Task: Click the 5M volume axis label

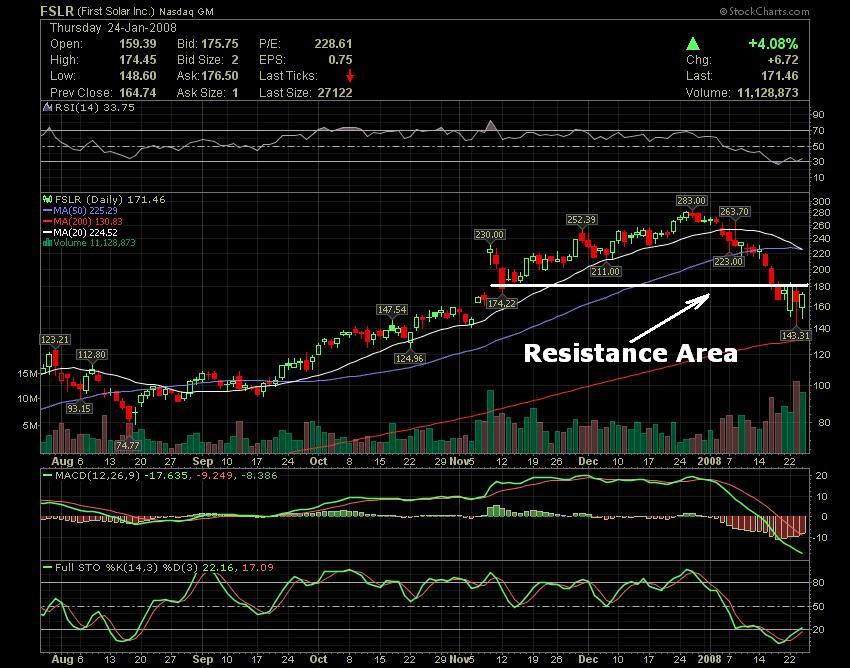Action: tap(30, 426)
